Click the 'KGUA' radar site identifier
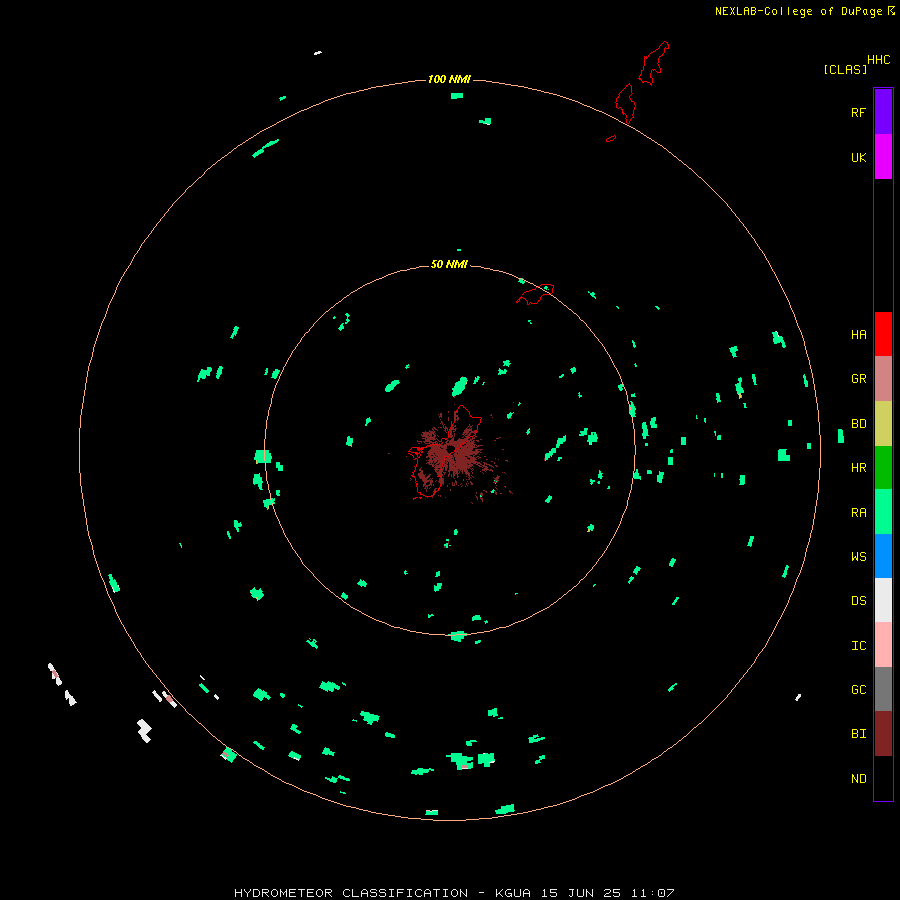The height and width of the screenshot is (900, 900). click(x=513, y=893)
